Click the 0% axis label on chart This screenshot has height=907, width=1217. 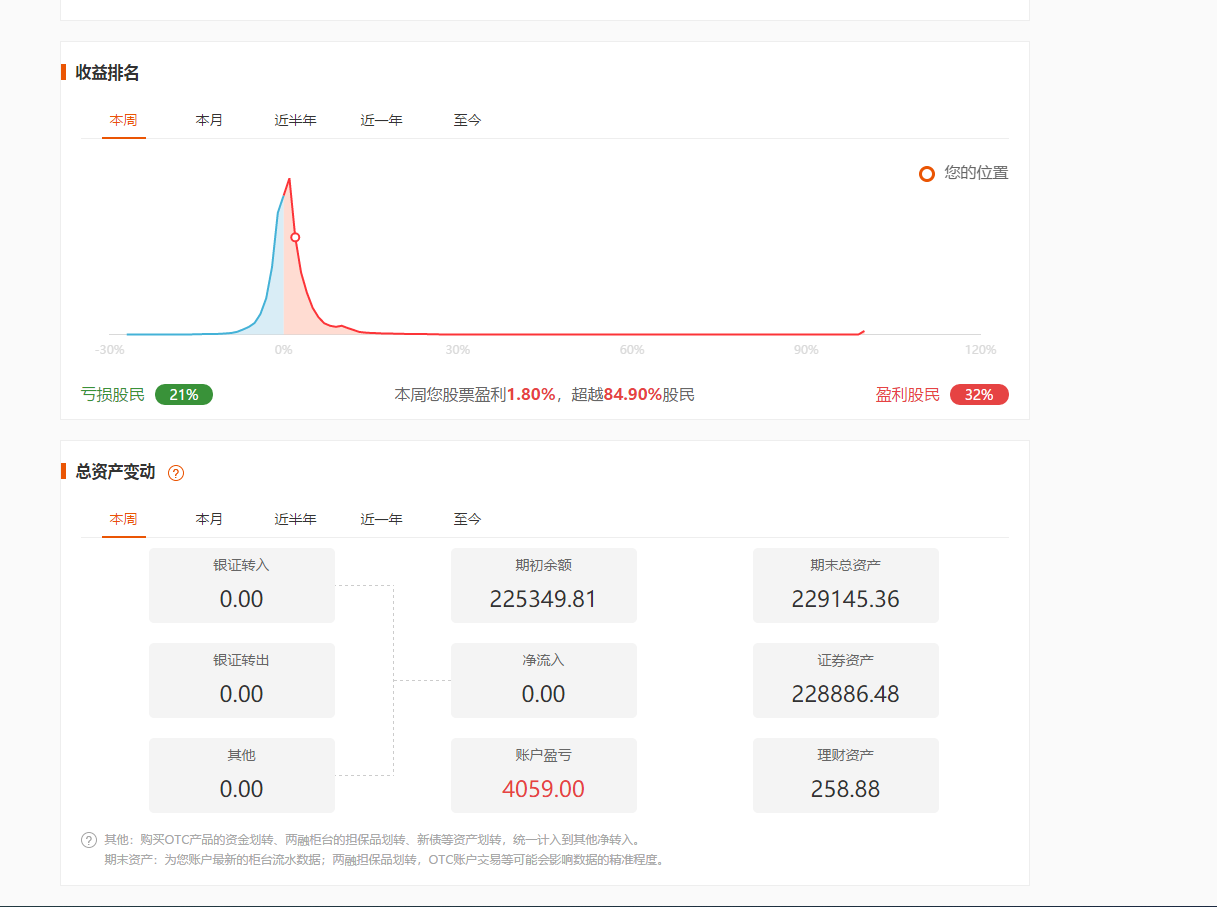[283, 350]
